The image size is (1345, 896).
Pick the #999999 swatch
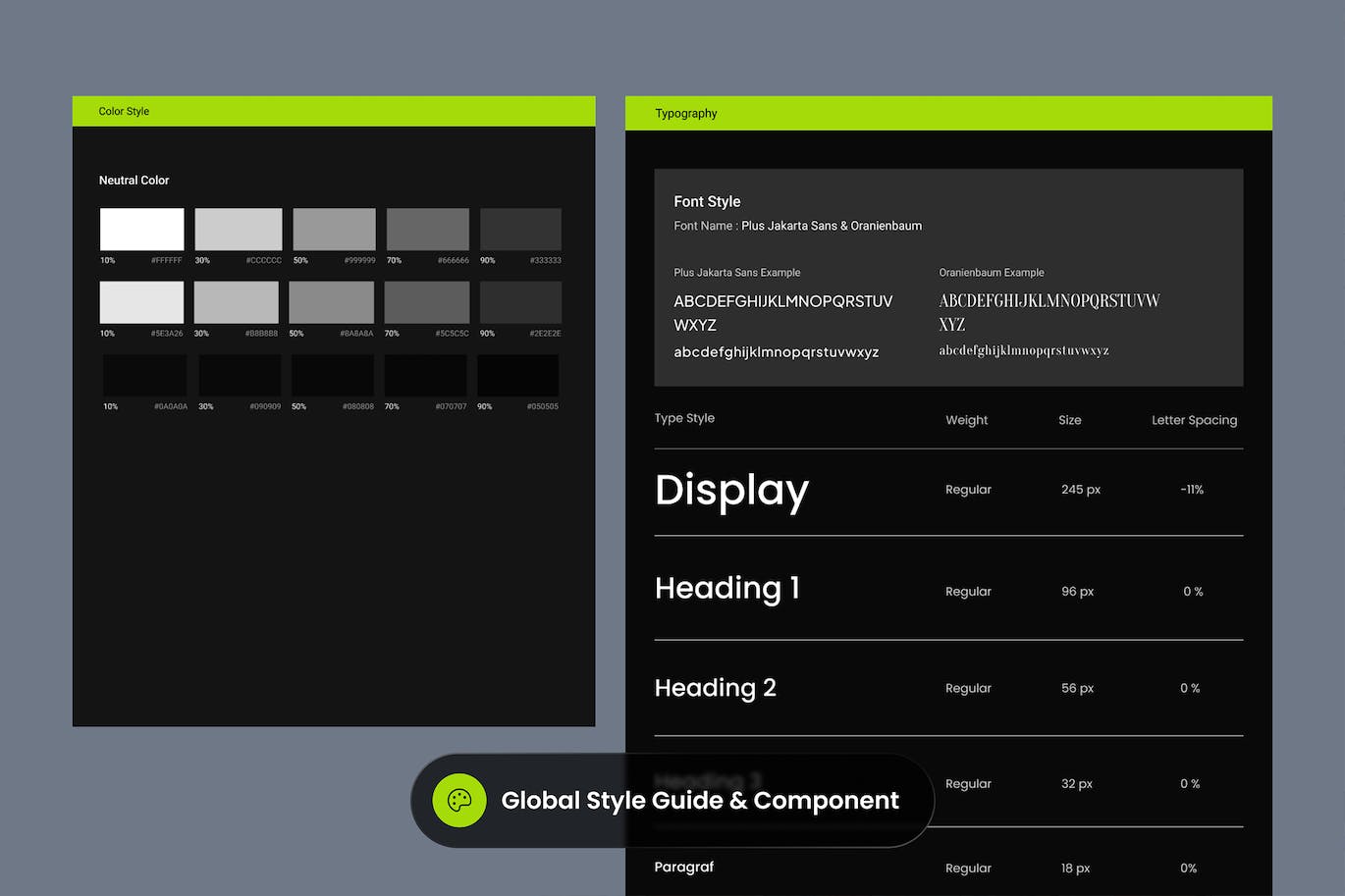point(334,229)
